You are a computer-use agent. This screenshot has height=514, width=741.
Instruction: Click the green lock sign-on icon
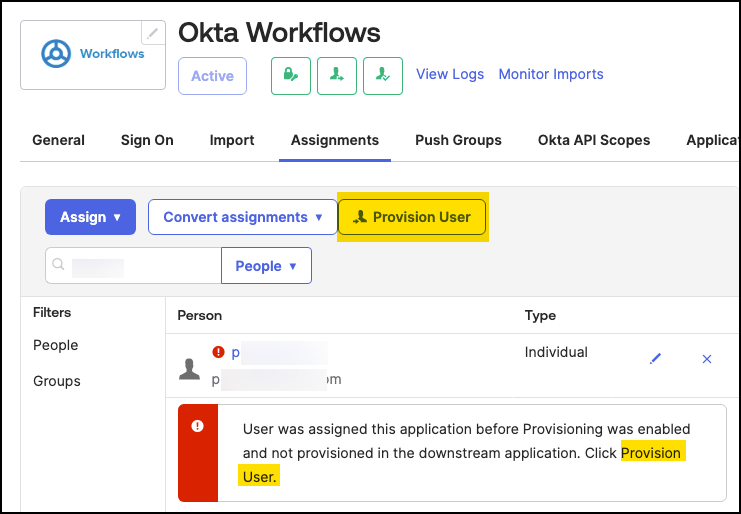tap(291, 75)
